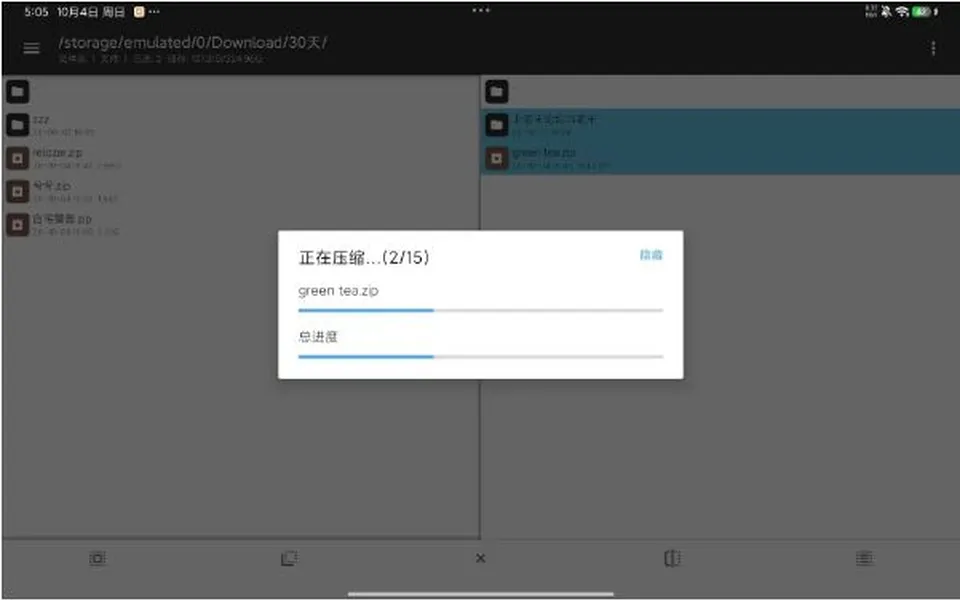
Task: Click the path /storage/emulated/0/Download/30天/
Action: pos(193,43)
